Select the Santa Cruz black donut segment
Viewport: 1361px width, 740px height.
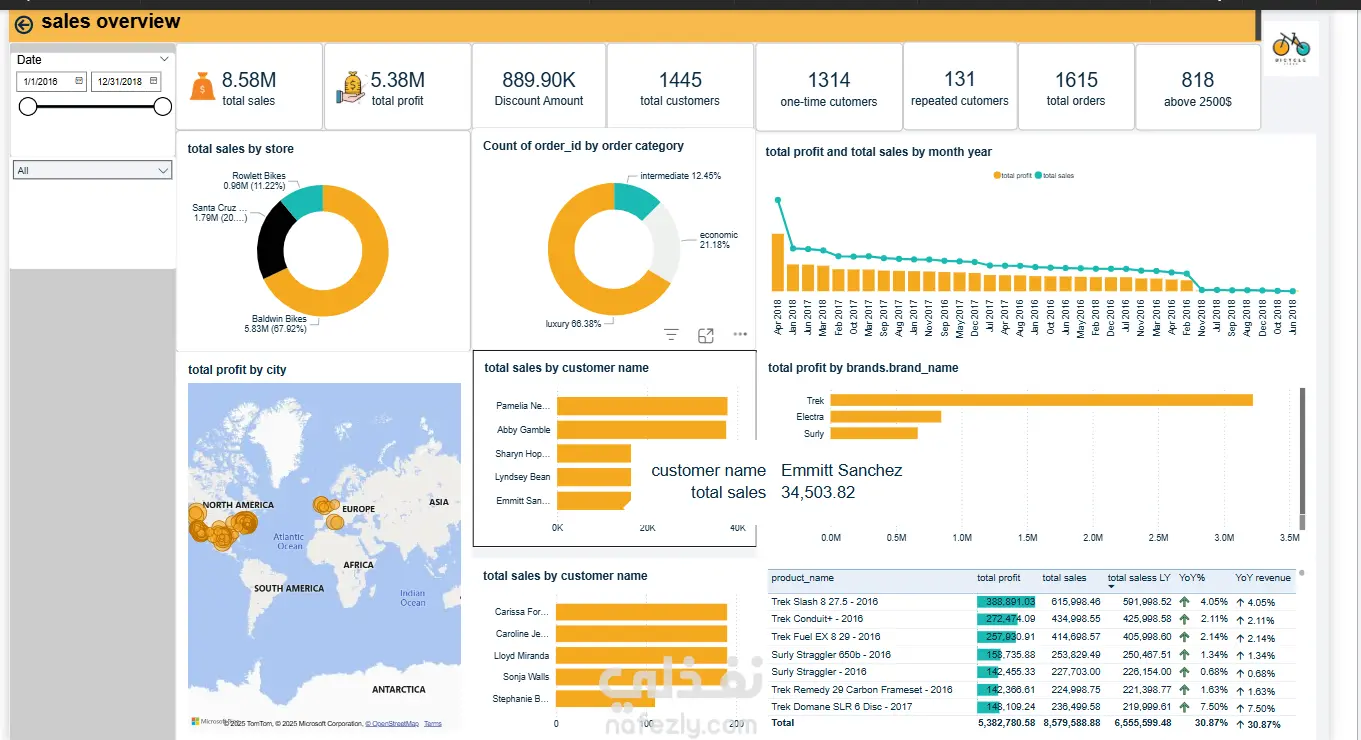point(270,241)
